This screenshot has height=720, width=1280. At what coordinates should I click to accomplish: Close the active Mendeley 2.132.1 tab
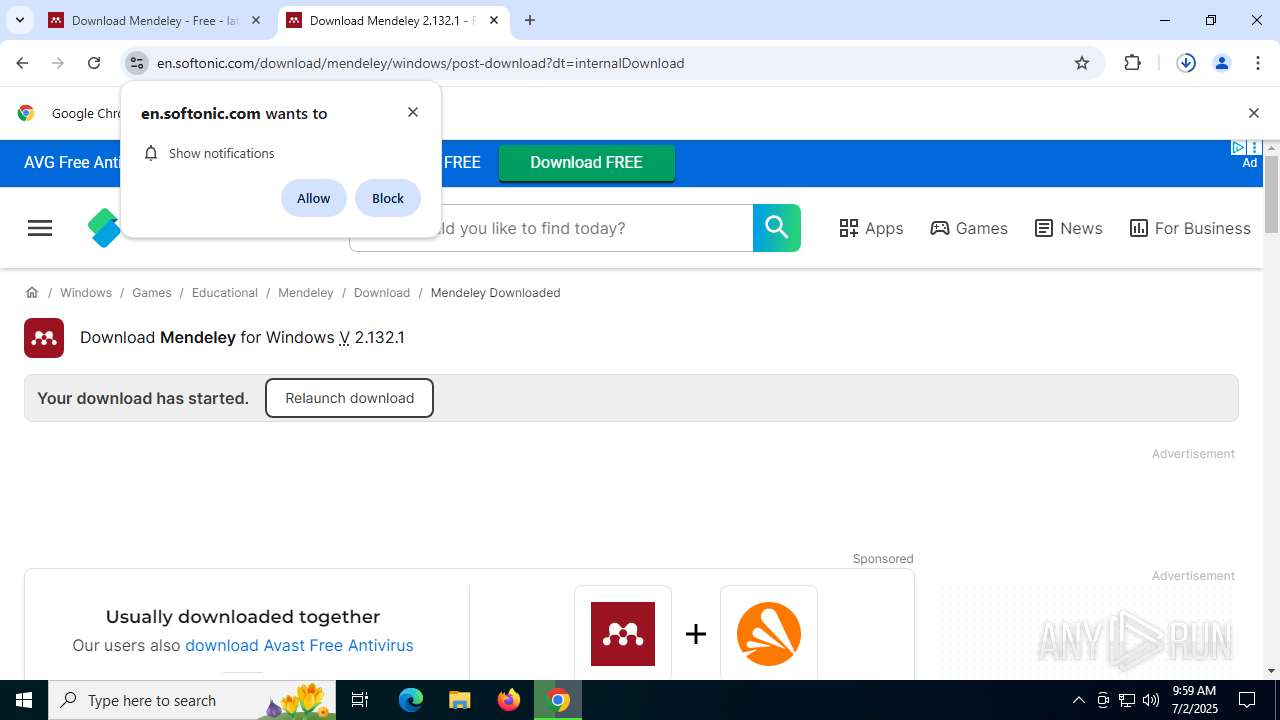(x=494, y=20)
